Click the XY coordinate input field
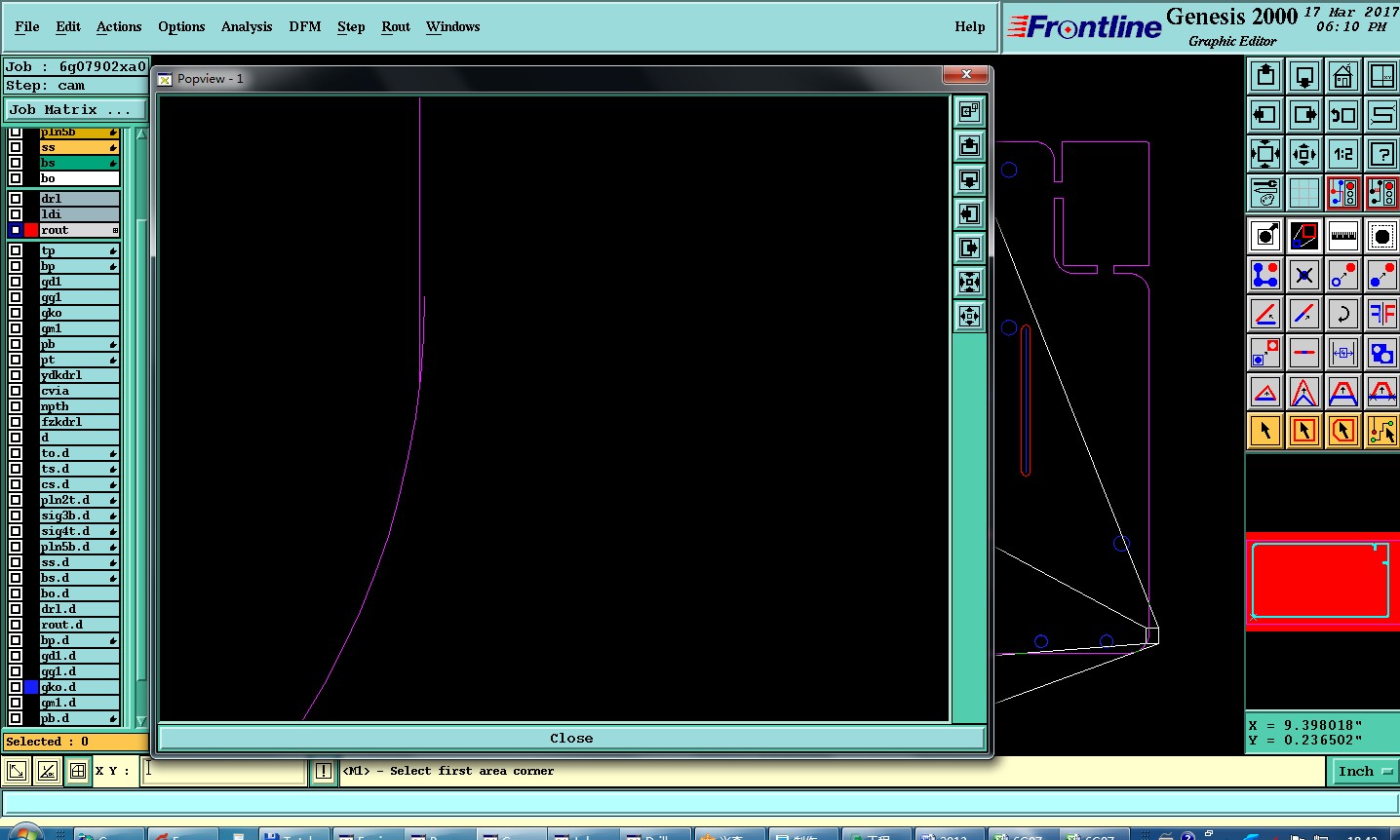The width and height of the screenshot is (1400, 840). [225, 771]
